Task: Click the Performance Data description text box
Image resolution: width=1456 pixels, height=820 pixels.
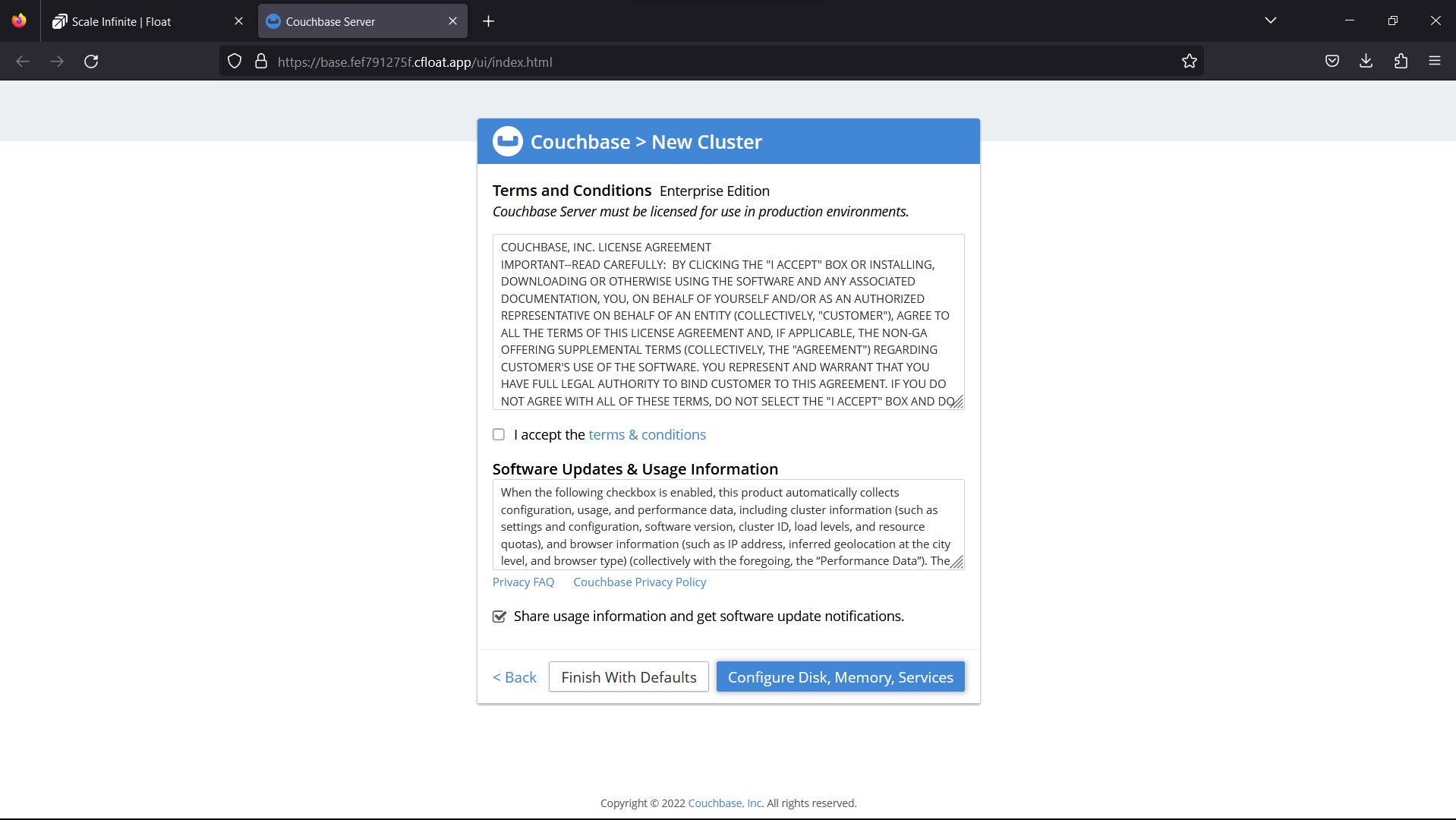Action: click(x=729, y=525)
